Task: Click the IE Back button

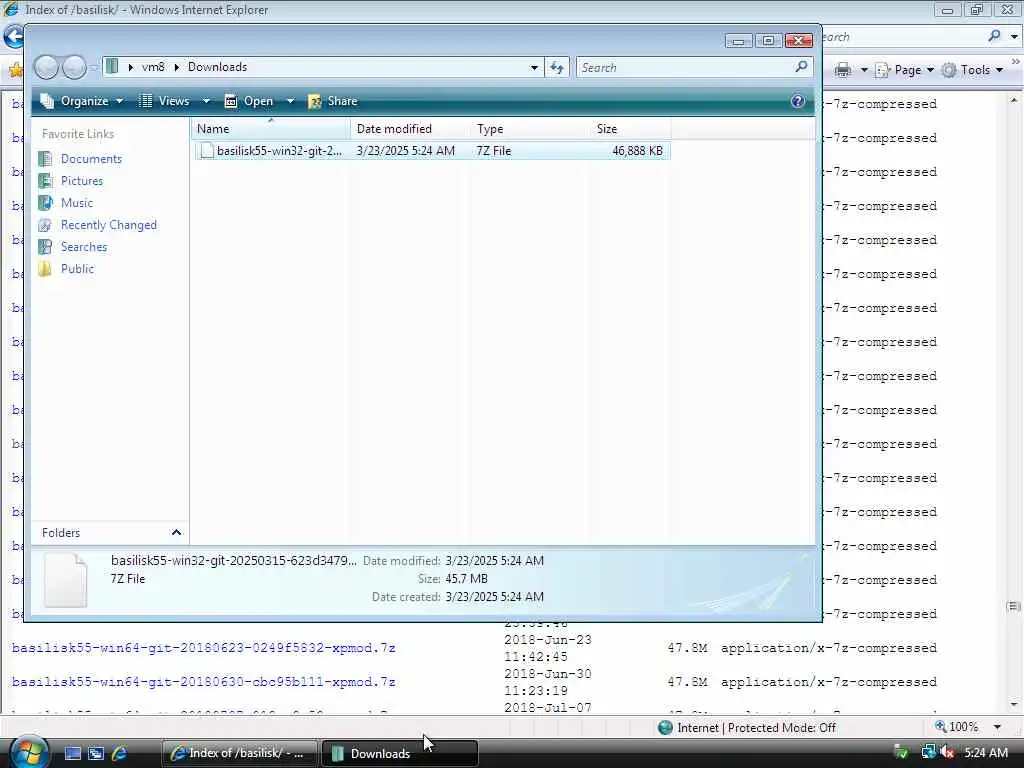Action: point(13,36)
